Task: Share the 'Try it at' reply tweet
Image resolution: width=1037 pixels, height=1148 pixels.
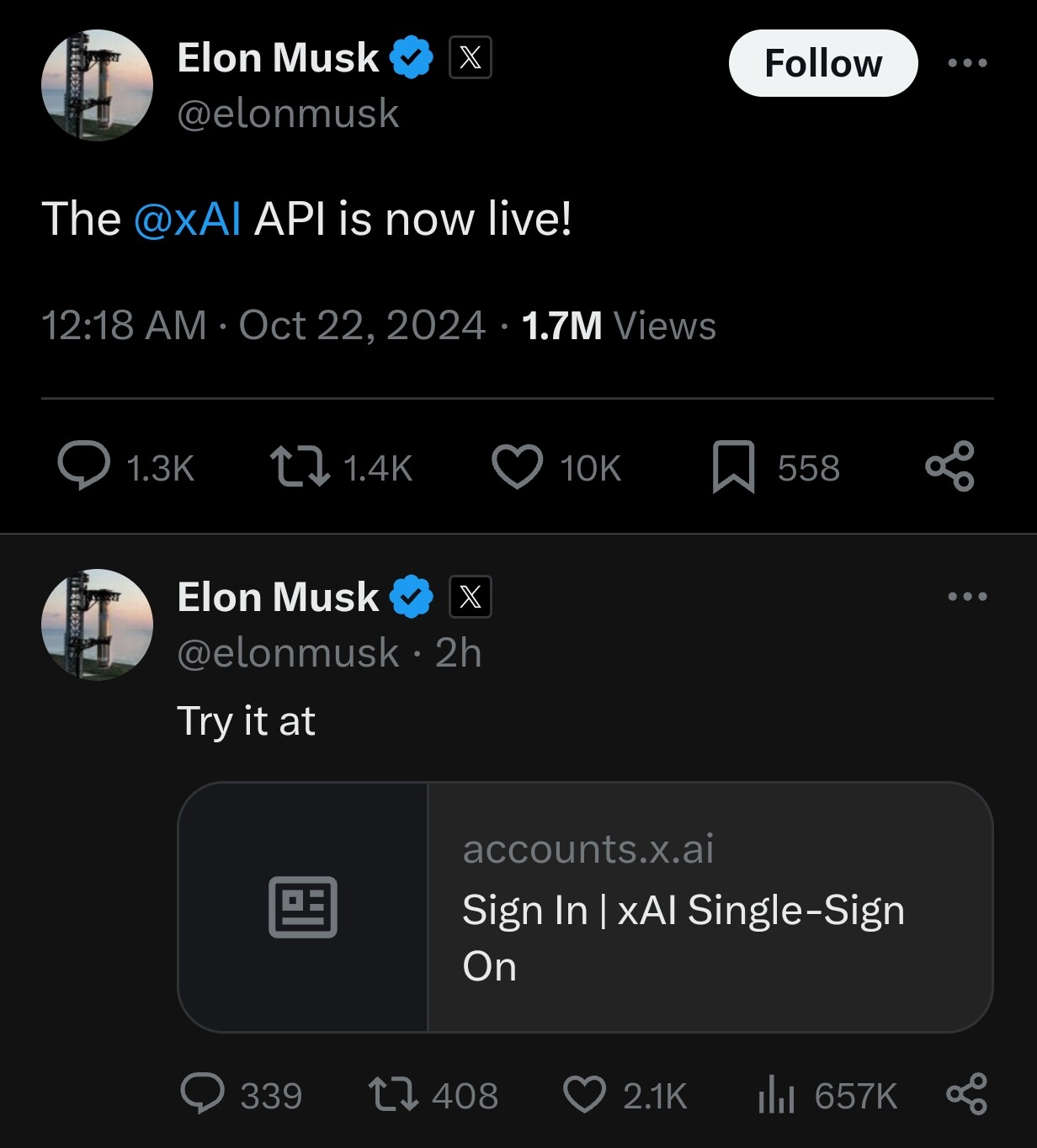Action: pyautogui.click(x=967, y=1093)
